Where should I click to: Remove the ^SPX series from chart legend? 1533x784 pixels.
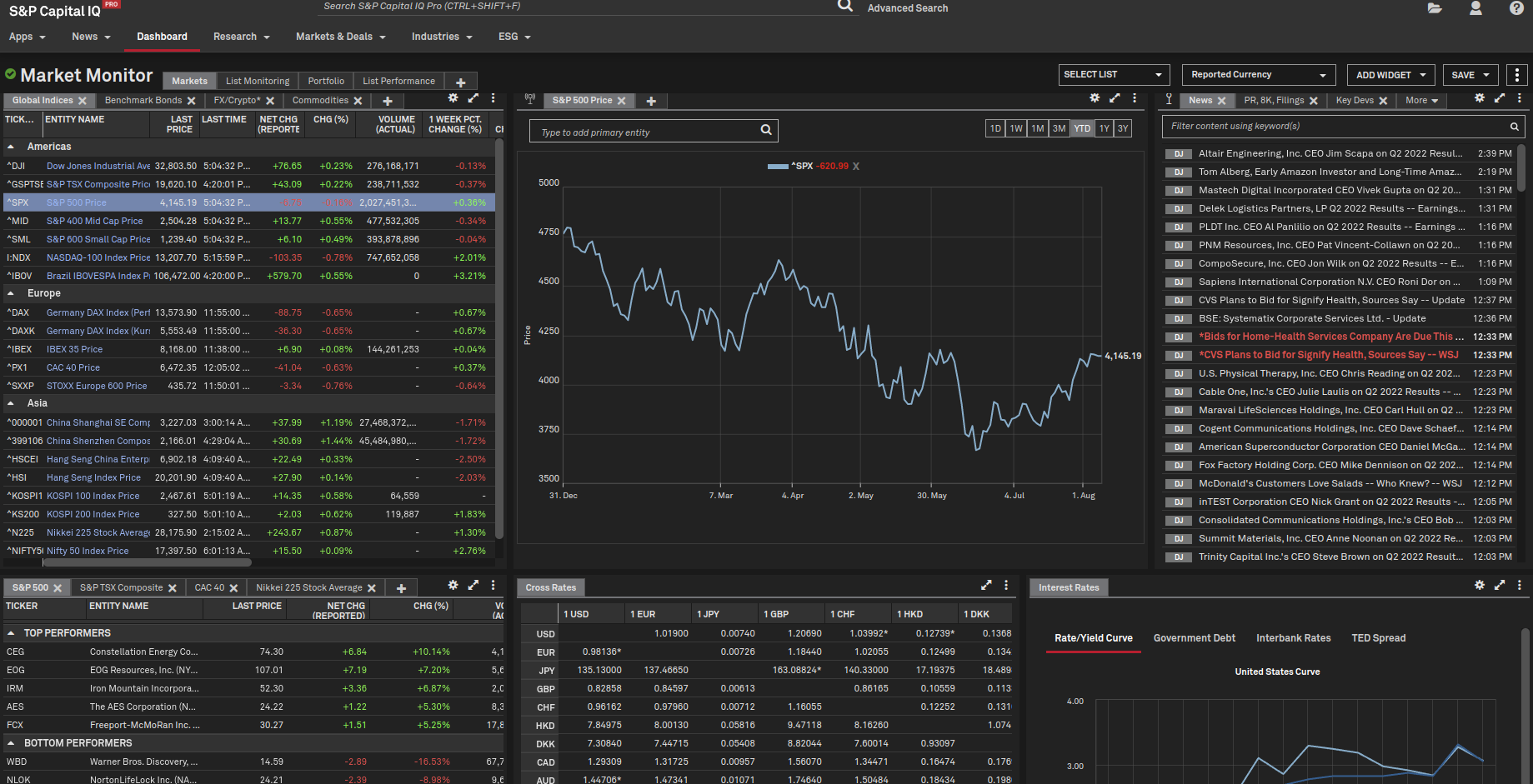click(856, 166)
